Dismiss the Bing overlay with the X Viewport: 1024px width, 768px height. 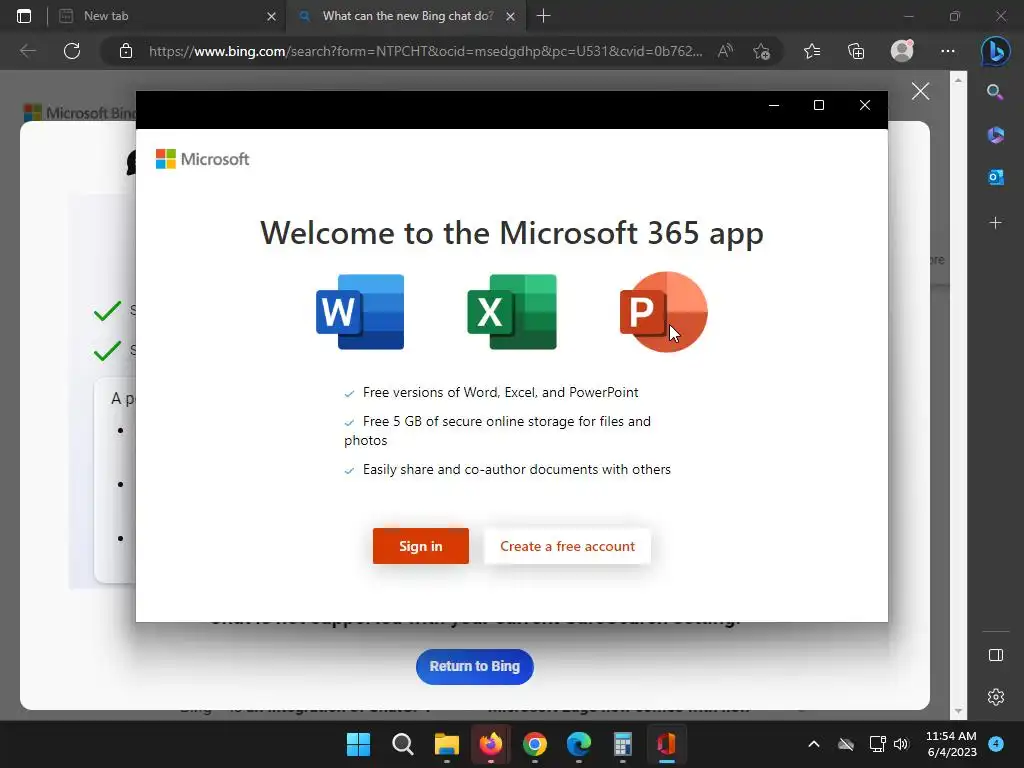[x=920, y=91]
